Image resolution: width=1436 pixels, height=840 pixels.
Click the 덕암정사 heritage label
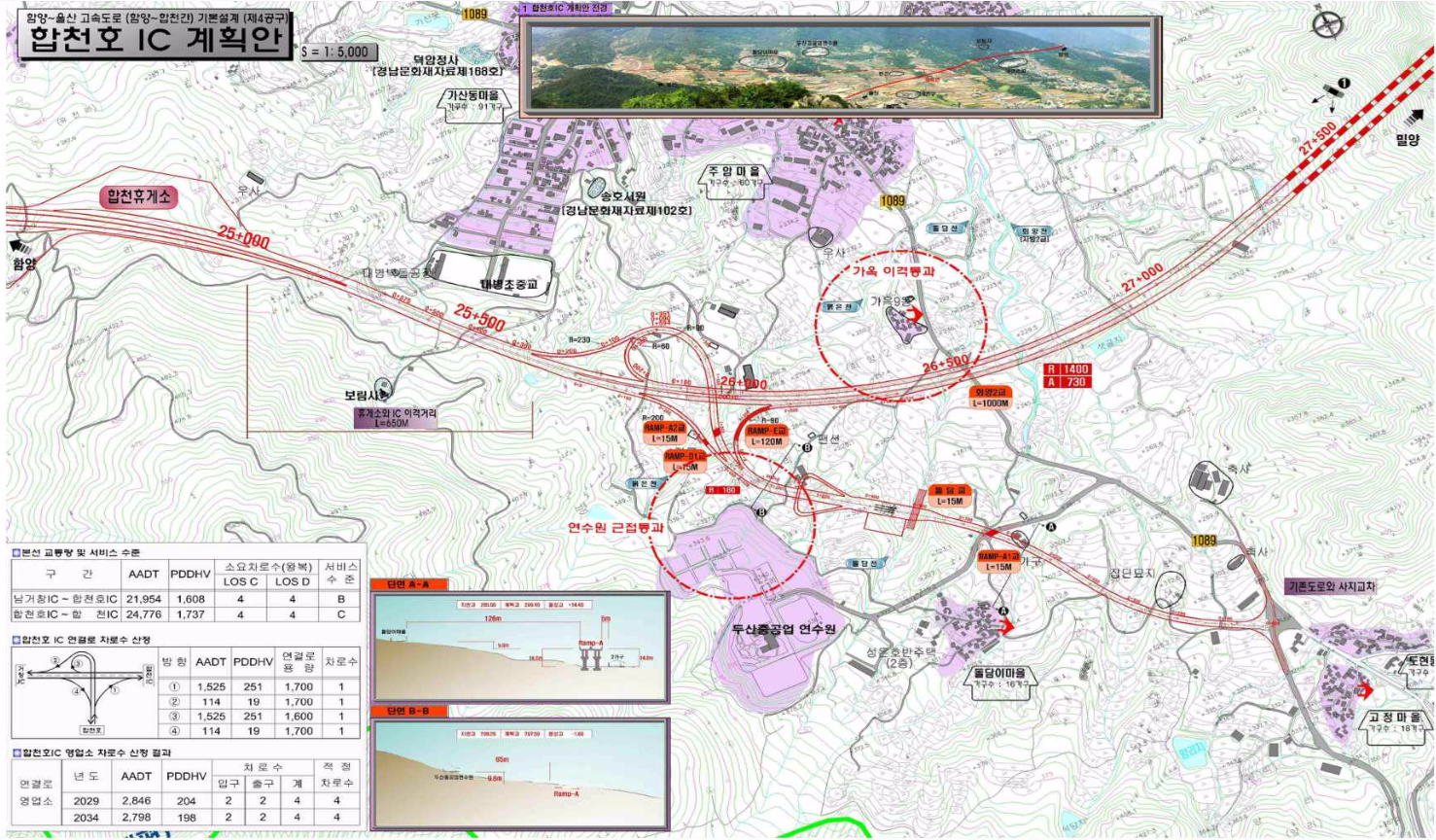click(438, 65)
